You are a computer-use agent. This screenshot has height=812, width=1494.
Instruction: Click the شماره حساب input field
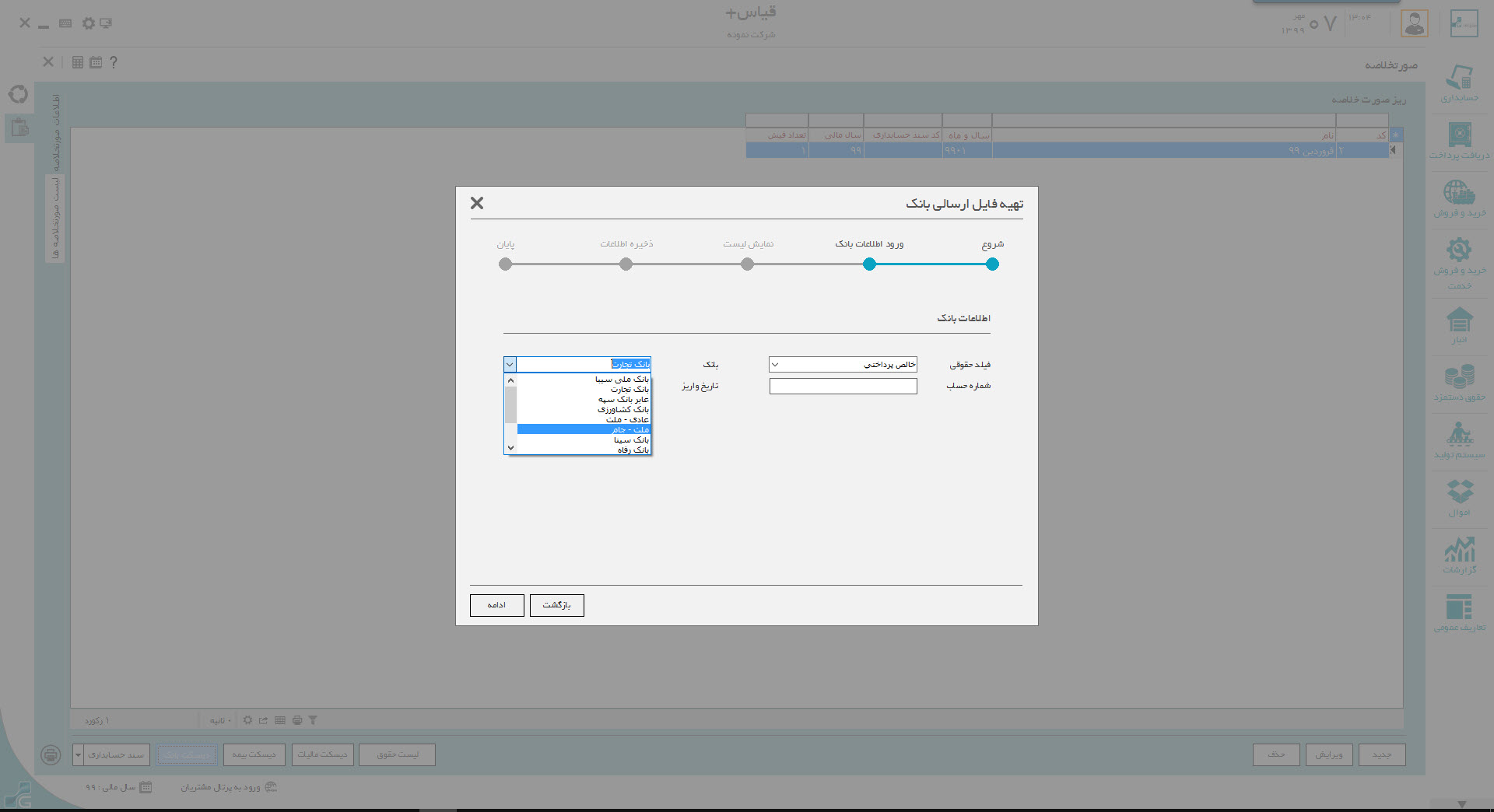[843, 386]
